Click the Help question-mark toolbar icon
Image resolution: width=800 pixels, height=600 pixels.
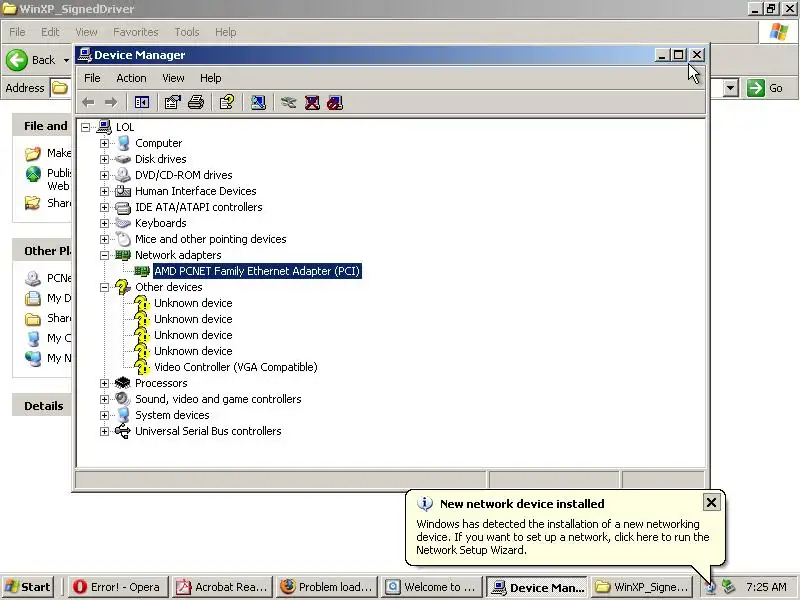[227, 103]
